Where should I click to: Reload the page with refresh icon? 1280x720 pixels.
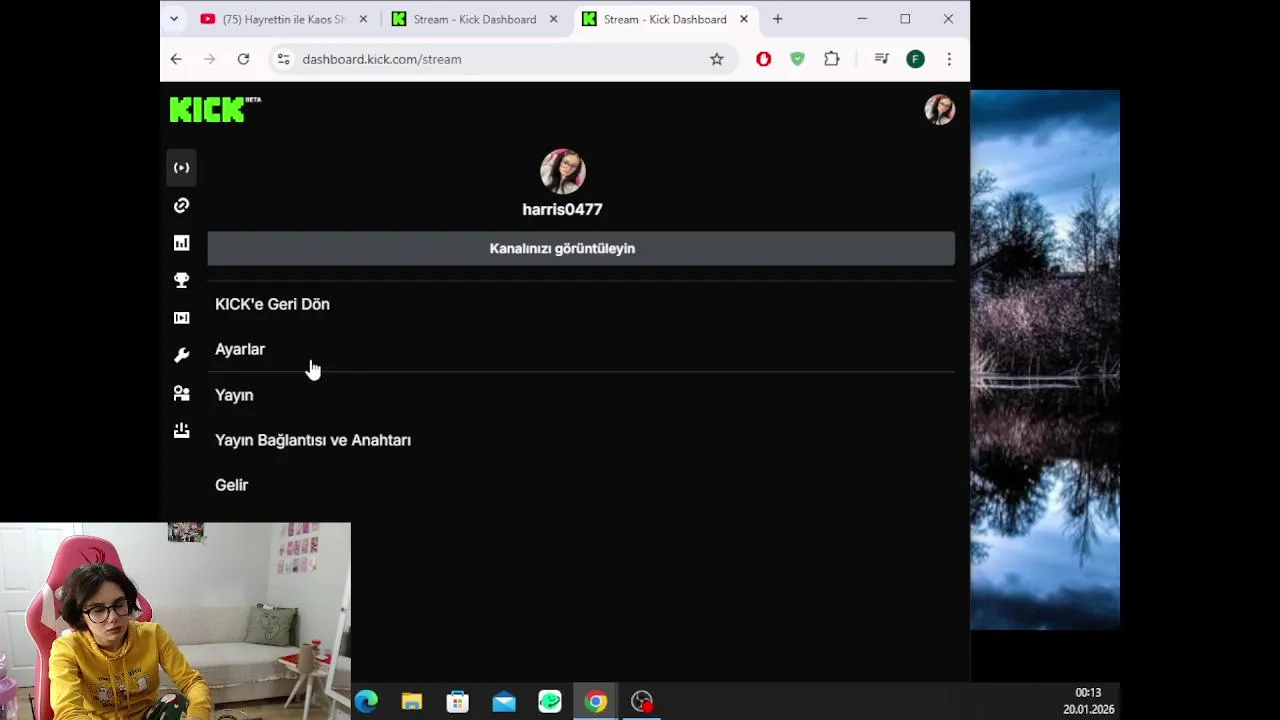click(x=243, y=59)
